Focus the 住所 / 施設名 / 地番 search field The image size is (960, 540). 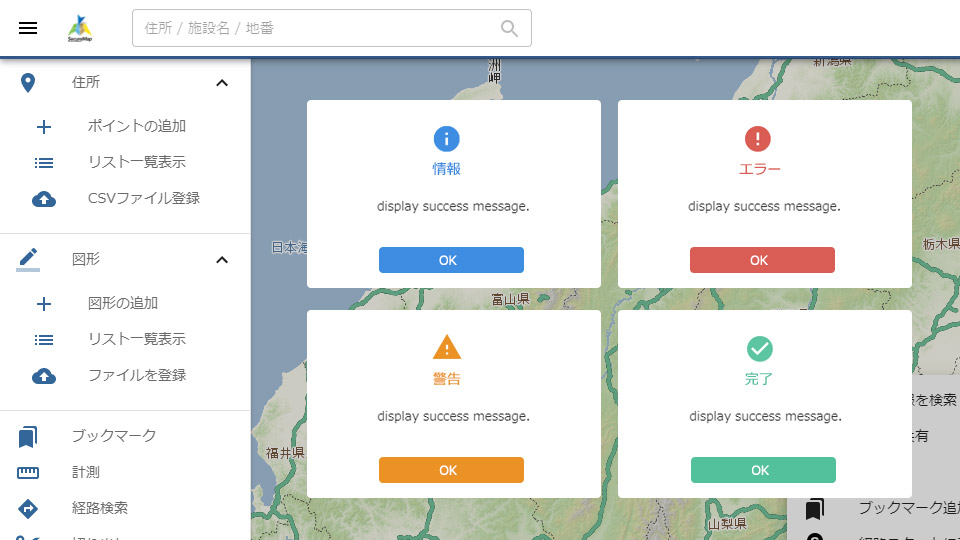pyautogui.click(x=318, y=29)
